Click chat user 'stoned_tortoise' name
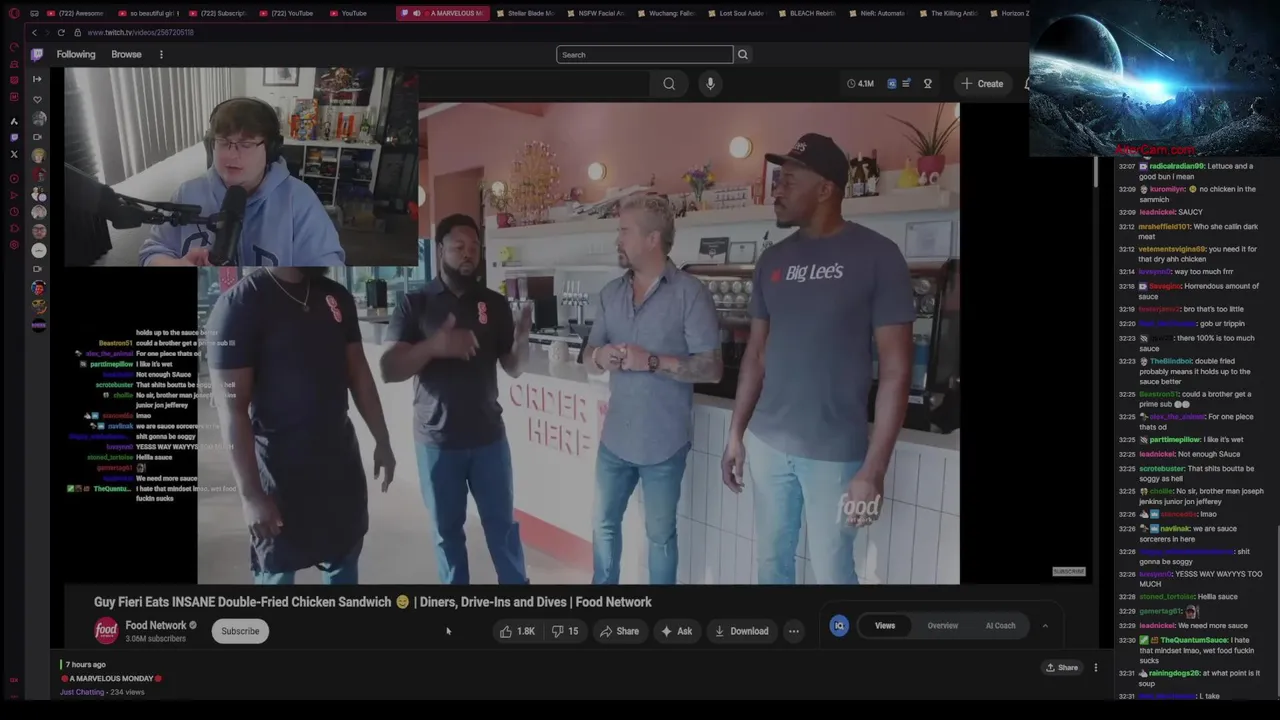 tap(1166, 597)
